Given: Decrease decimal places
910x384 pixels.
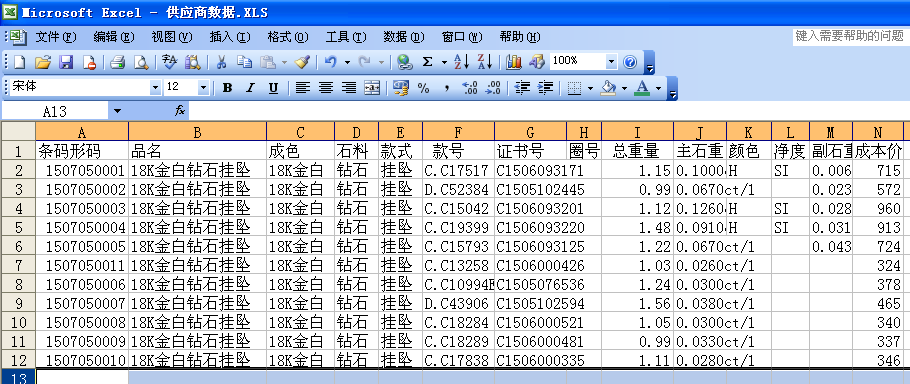Looking at the screenshot, I should click(x=493, y=88).
